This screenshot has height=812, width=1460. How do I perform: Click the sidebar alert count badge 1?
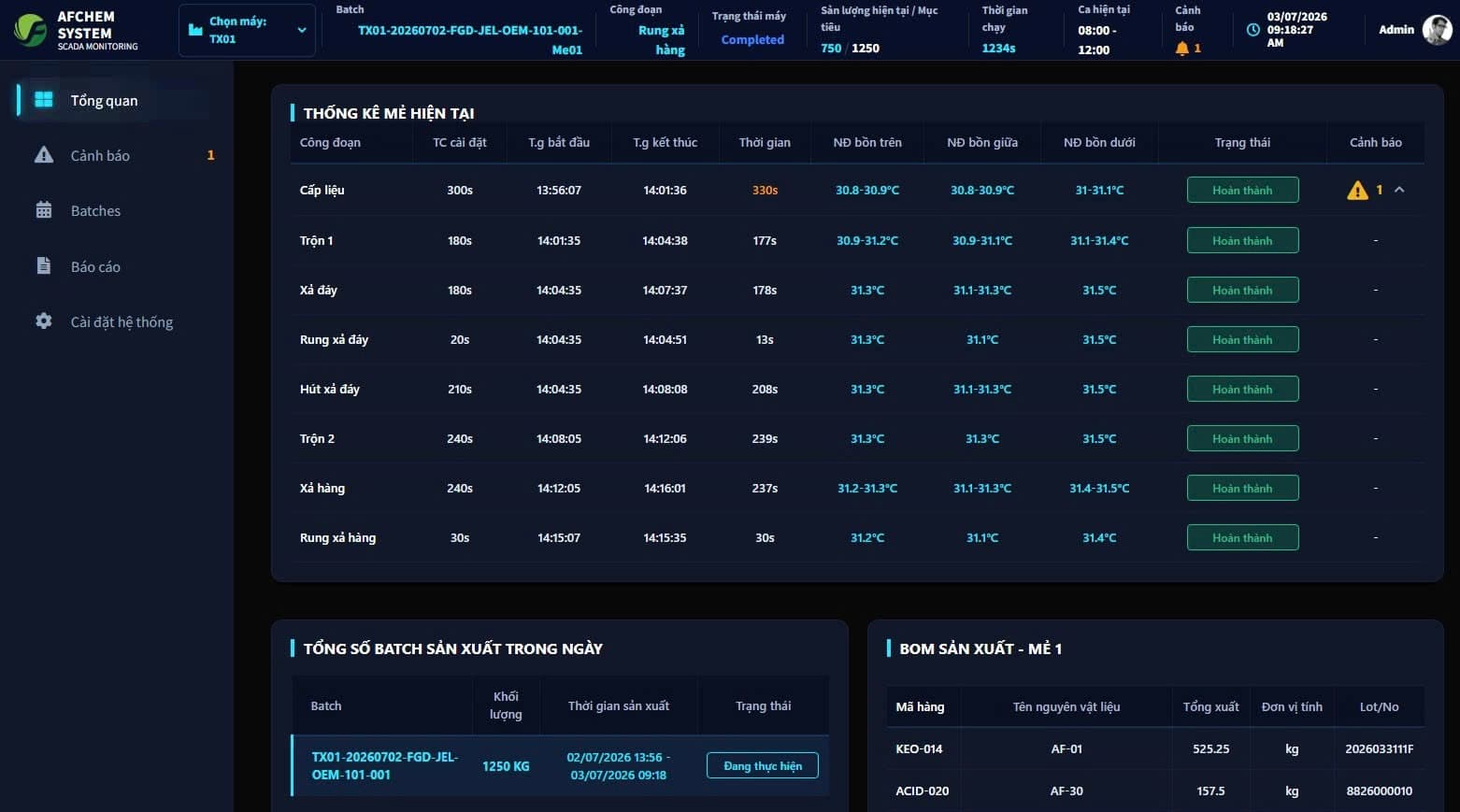(210, 155)
